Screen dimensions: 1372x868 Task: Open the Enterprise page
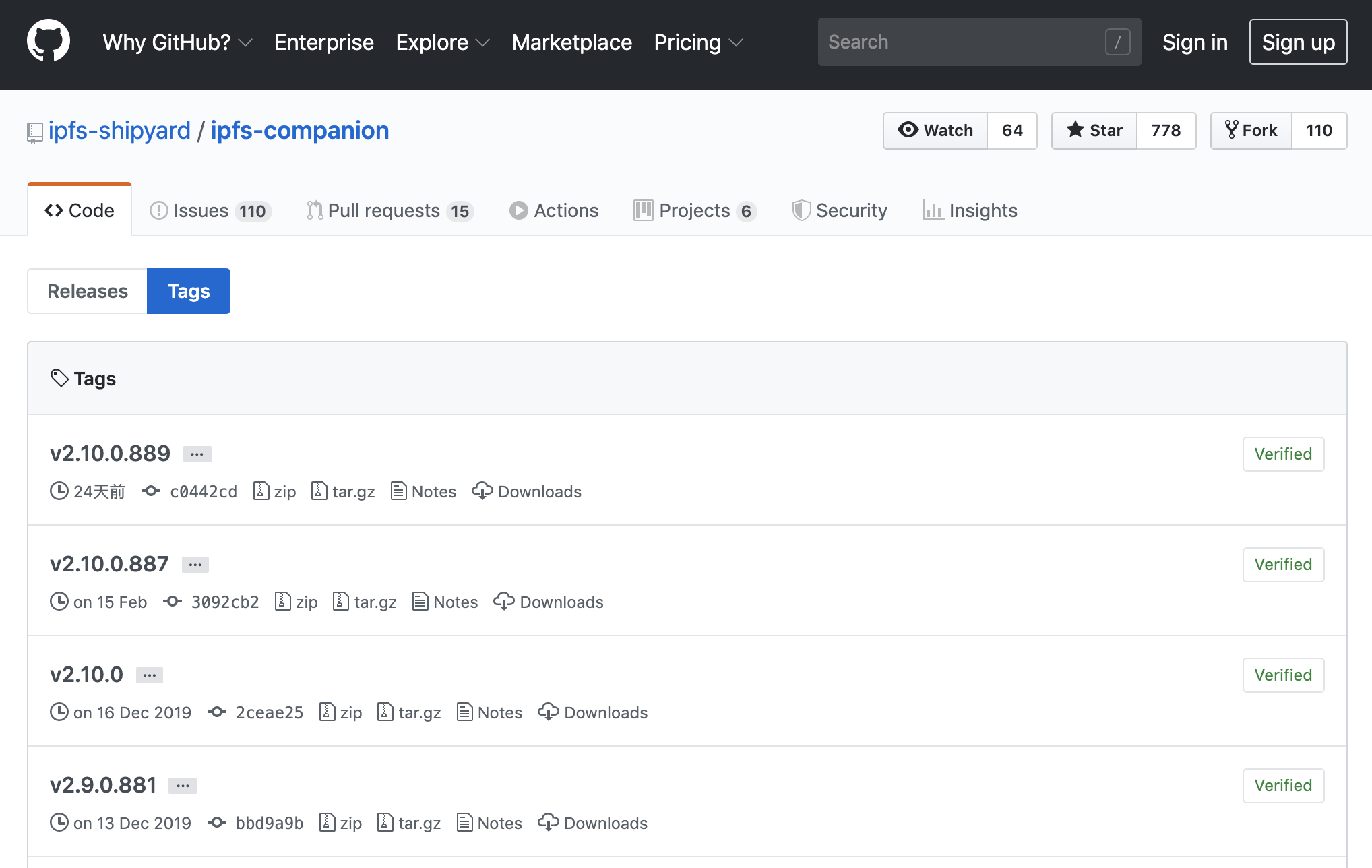323,42
